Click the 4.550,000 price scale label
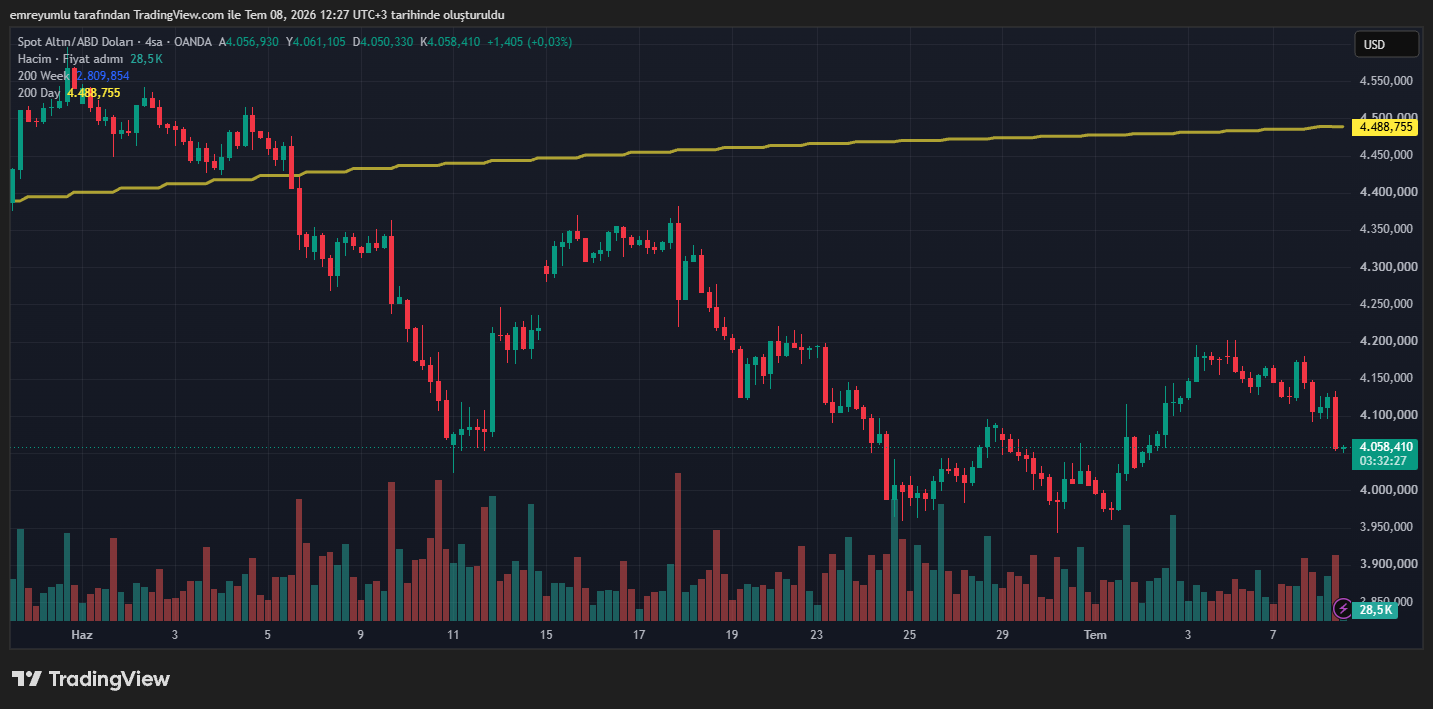The image size is (1433, 709). coord(1386,81)
